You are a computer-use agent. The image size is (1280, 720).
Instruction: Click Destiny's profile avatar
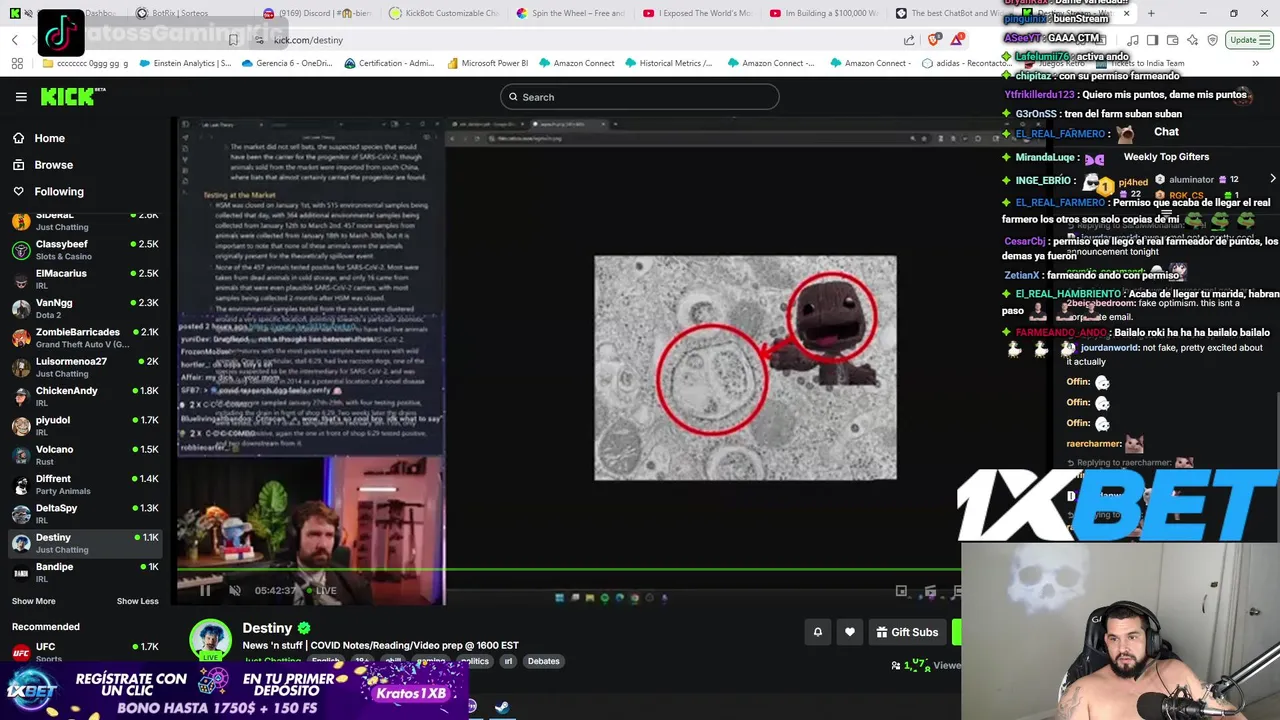point(210,639)
